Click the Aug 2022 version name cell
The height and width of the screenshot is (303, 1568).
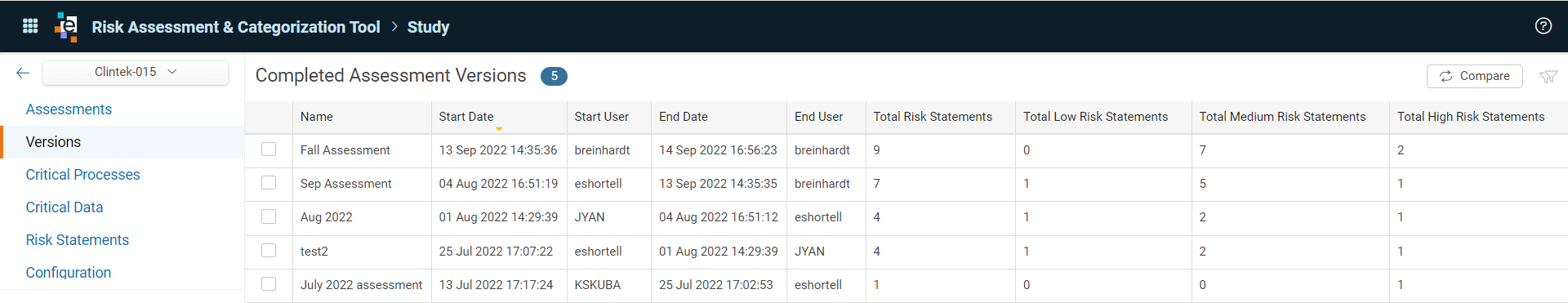(362, 217)
